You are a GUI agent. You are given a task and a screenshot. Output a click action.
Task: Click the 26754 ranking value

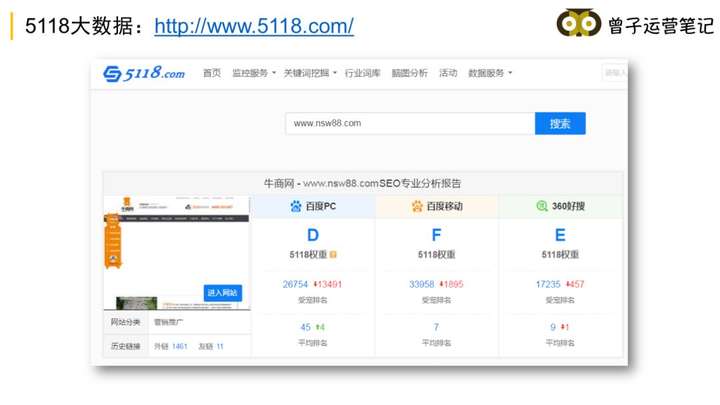(x=295, y=284)
